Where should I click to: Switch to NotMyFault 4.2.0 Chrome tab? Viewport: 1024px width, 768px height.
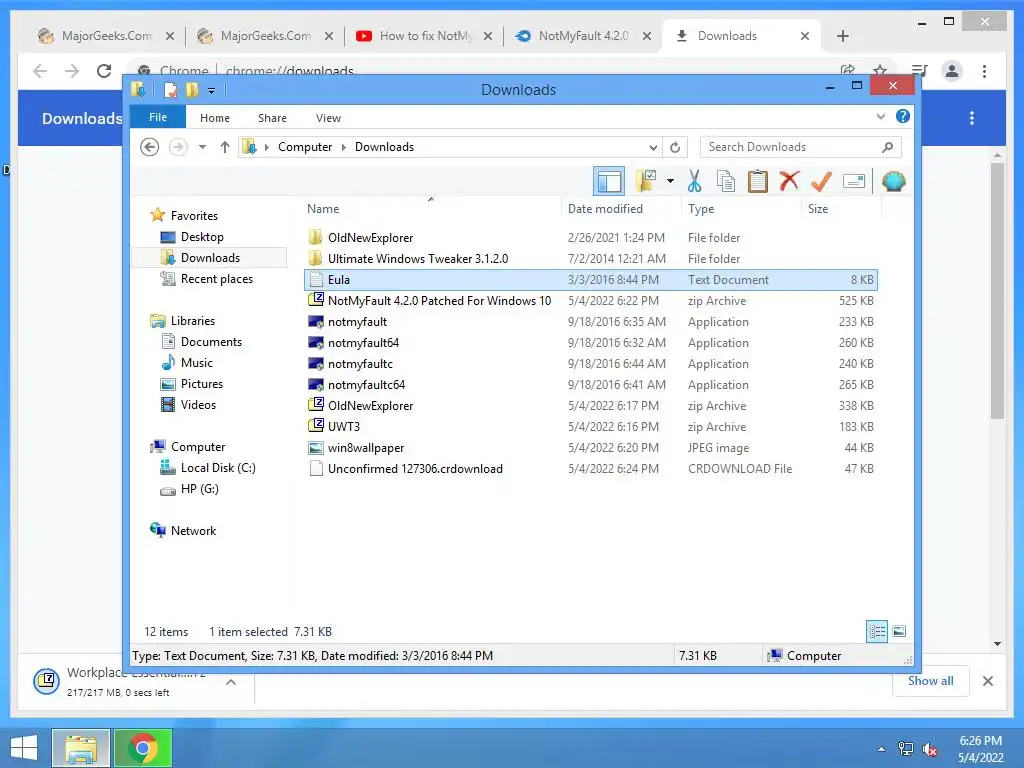tap(583, 36)
